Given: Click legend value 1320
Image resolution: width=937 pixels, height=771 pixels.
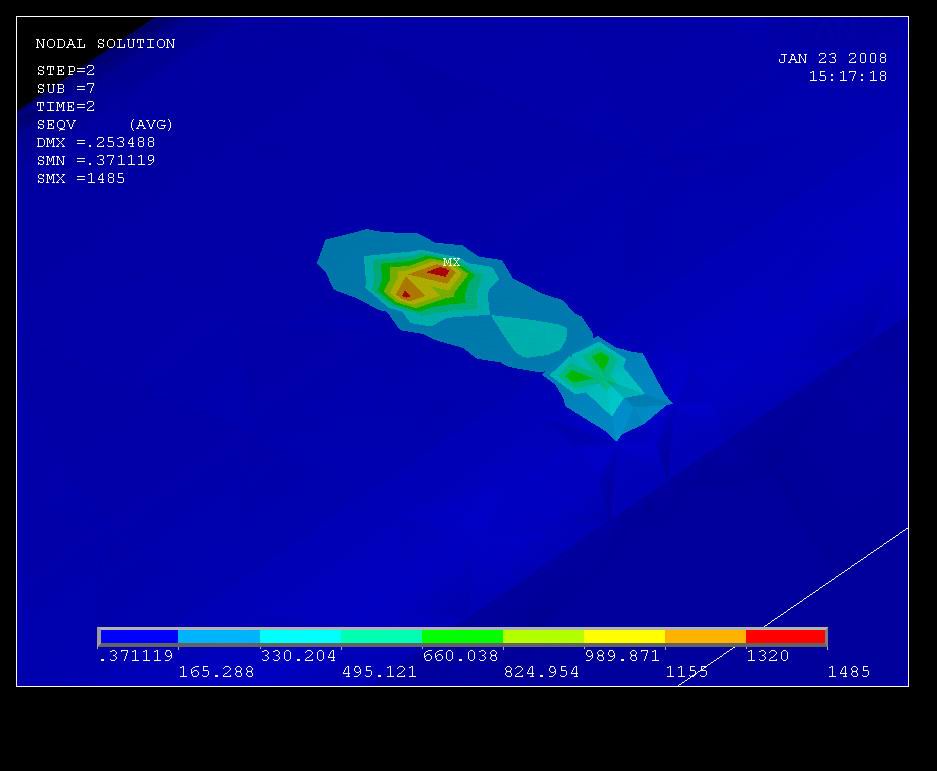Looking at the screenshot, I should tap(768, 656).
